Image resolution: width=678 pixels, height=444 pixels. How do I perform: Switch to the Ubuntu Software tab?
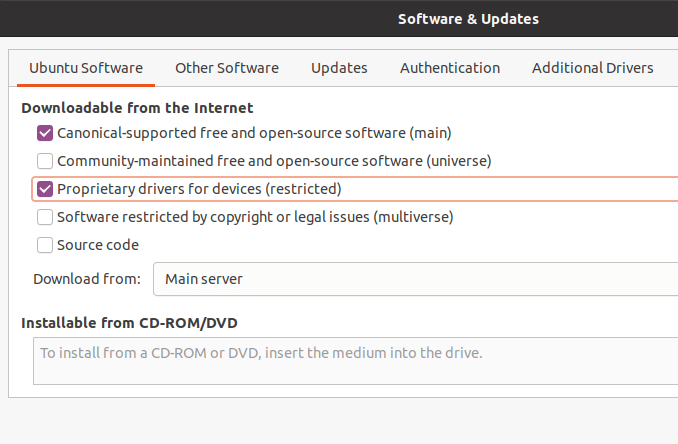[x=86, y=68]
